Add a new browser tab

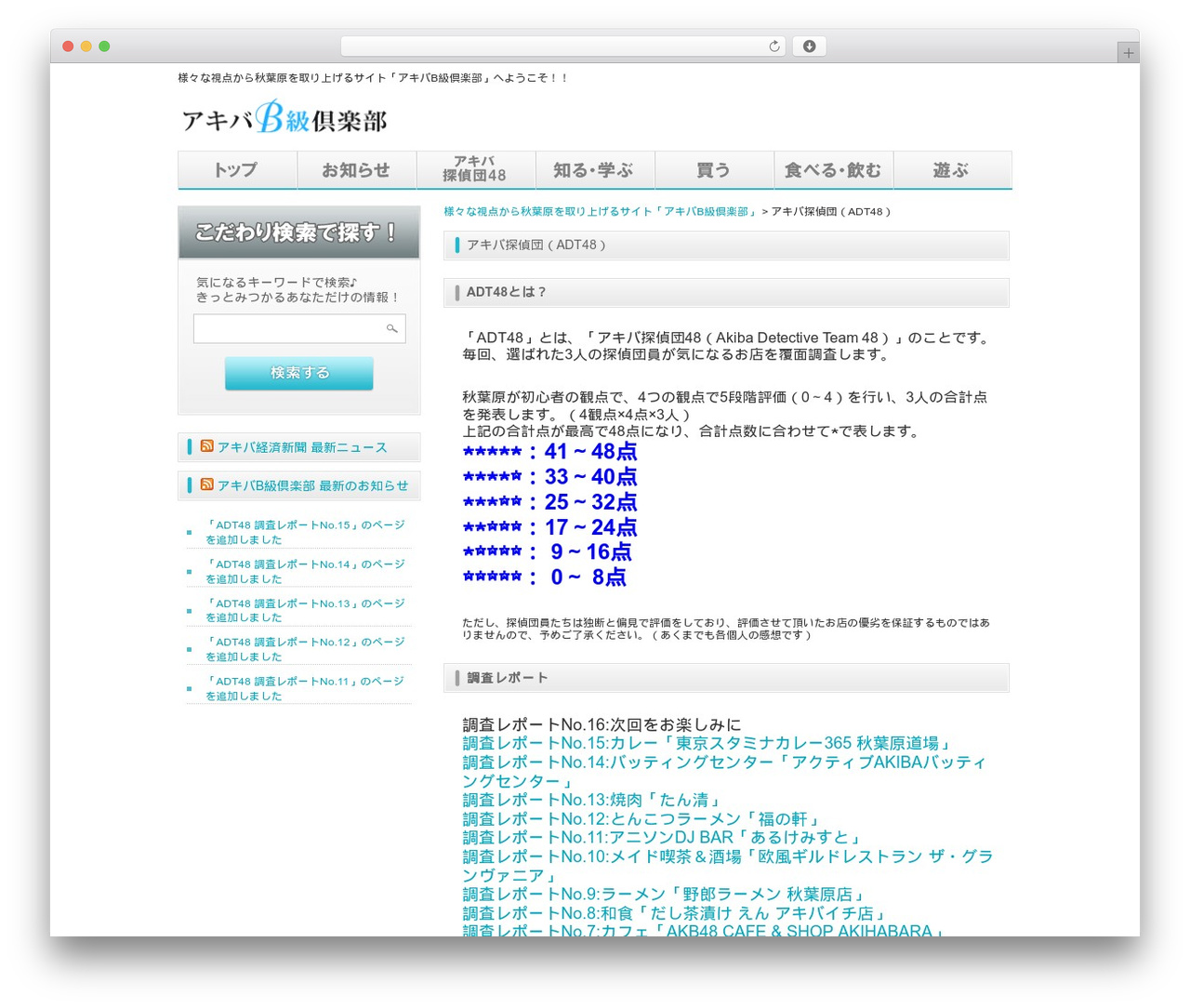click(x=1129, y=53)
